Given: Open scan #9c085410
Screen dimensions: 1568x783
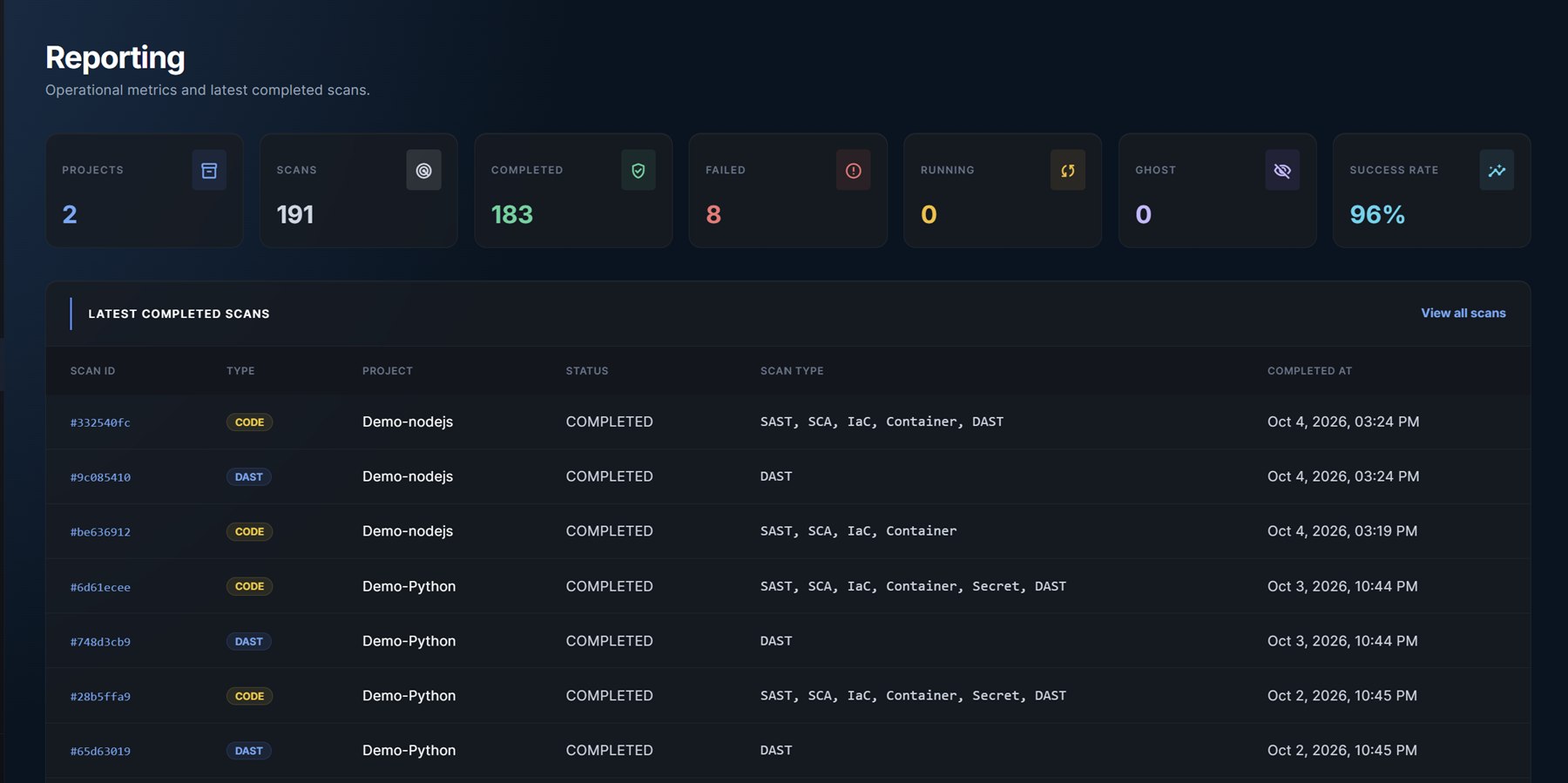Looking at the screenshot, I should [x=100, y=477].
